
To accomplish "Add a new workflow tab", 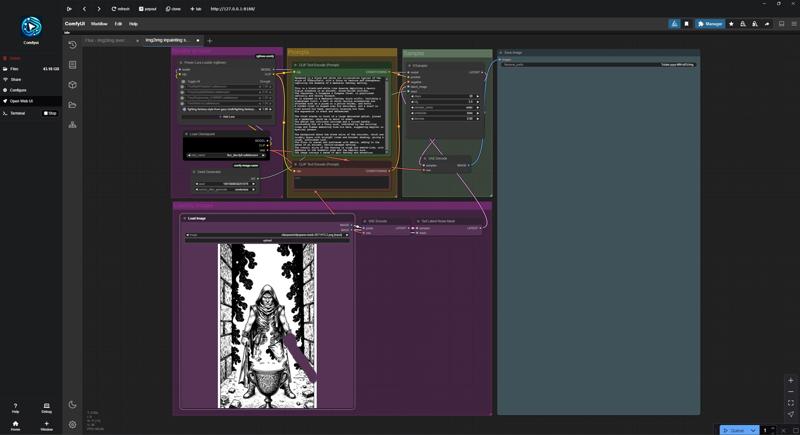I will 210,41.
